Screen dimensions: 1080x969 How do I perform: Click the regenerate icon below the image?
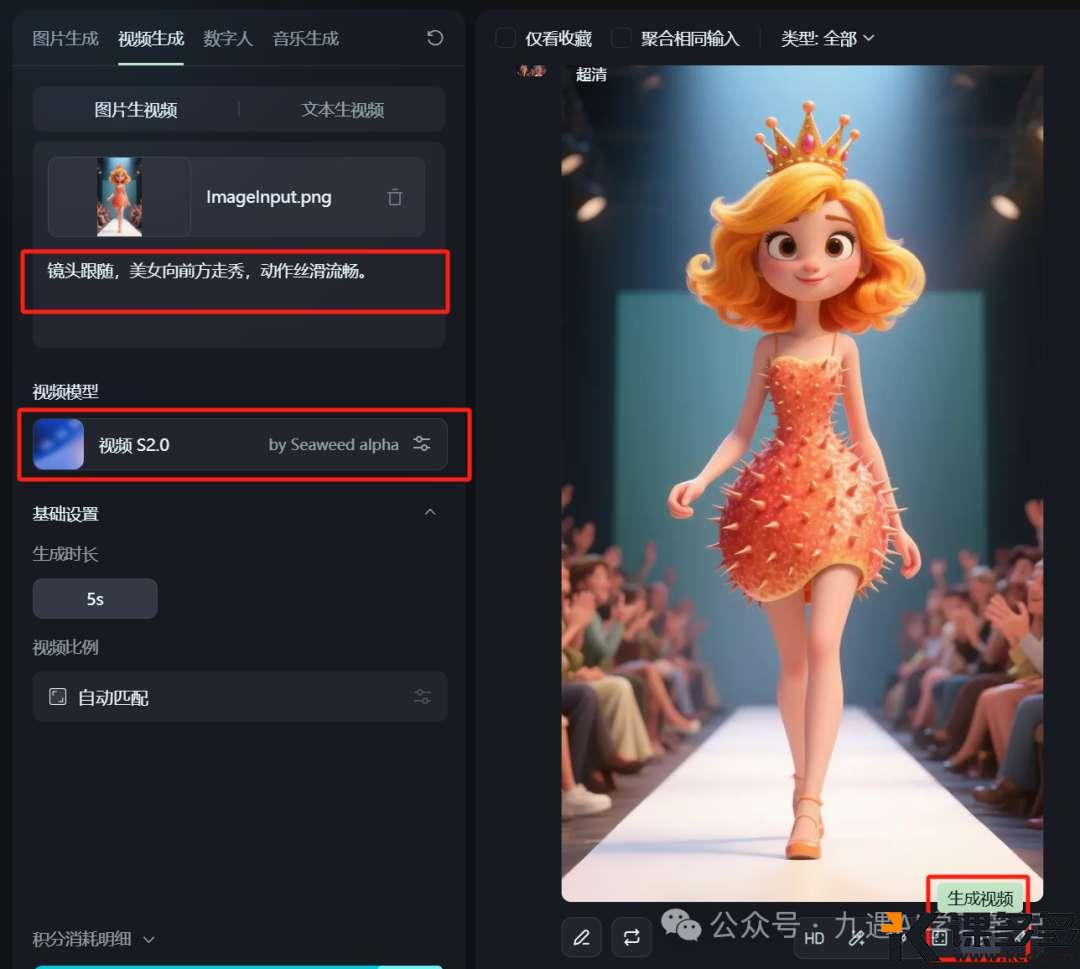click(631, 937)
